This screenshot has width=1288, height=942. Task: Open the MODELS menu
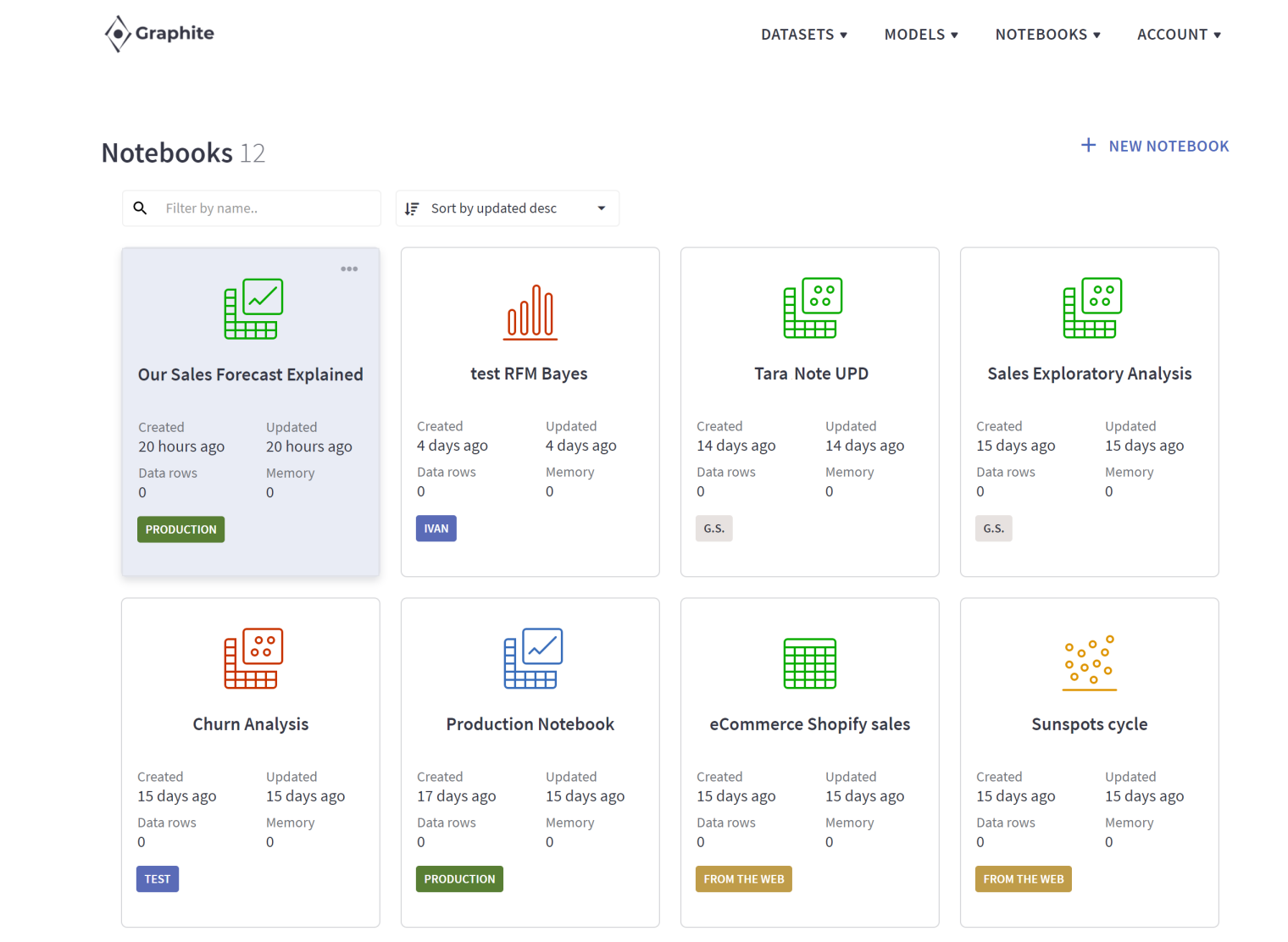pos(920,34)
